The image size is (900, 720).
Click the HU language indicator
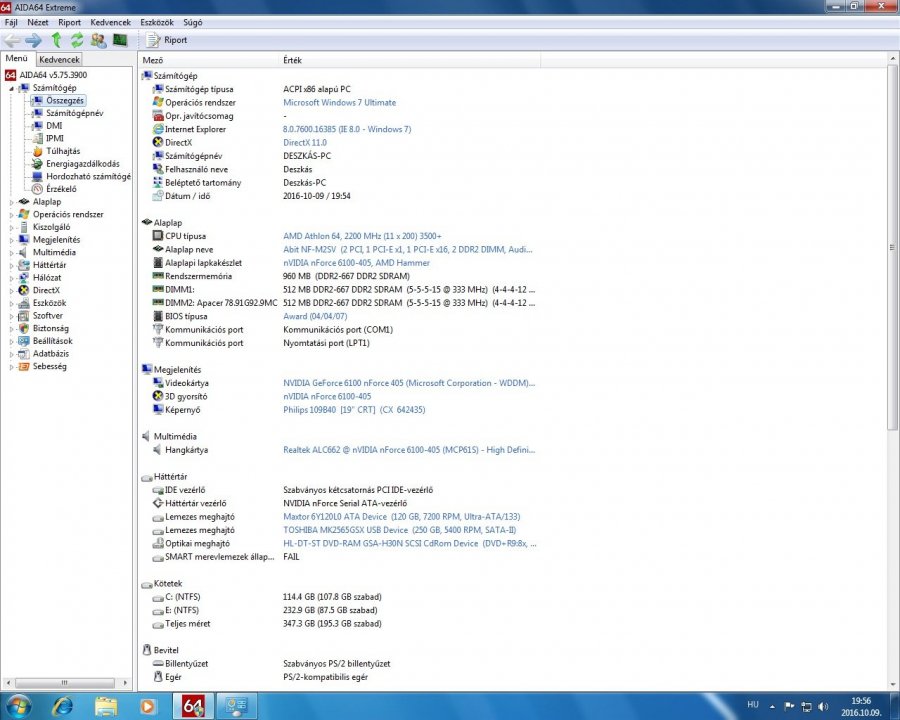coord(753,704)
